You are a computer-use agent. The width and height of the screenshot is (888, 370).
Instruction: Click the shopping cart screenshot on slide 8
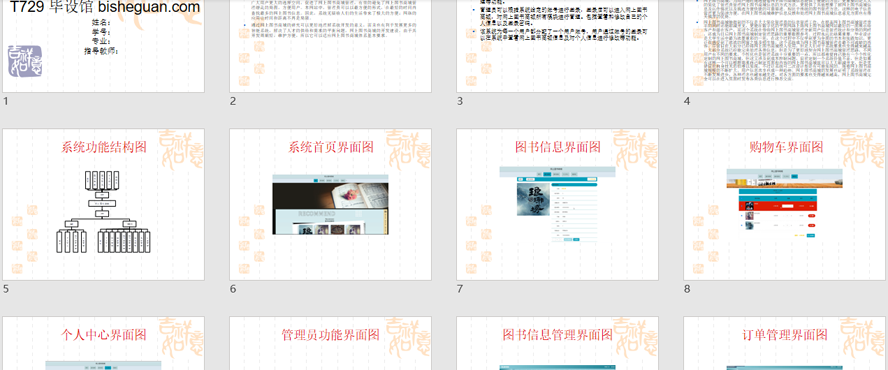click(x=784, y=203)
